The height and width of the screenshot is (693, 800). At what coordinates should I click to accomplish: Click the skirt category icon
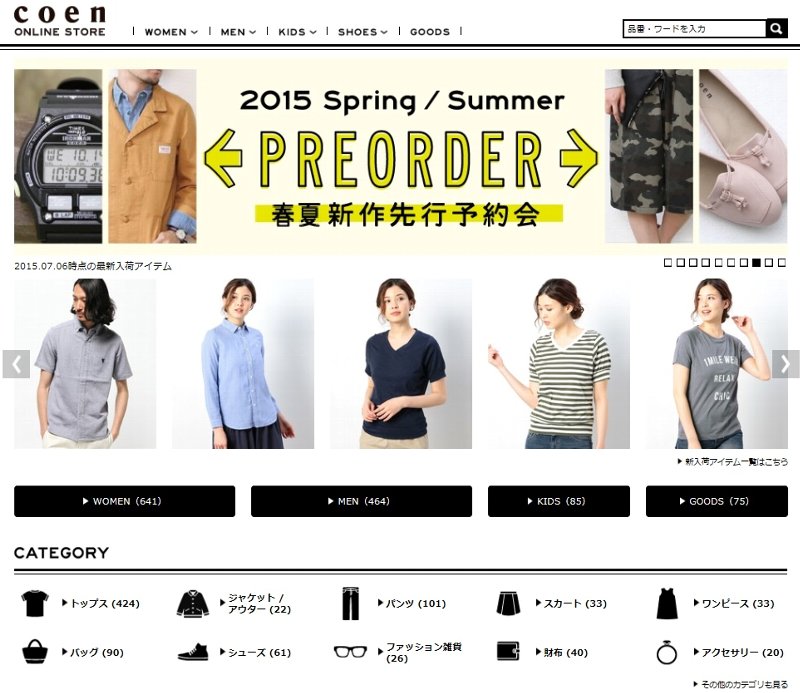(x=509, y=603)
